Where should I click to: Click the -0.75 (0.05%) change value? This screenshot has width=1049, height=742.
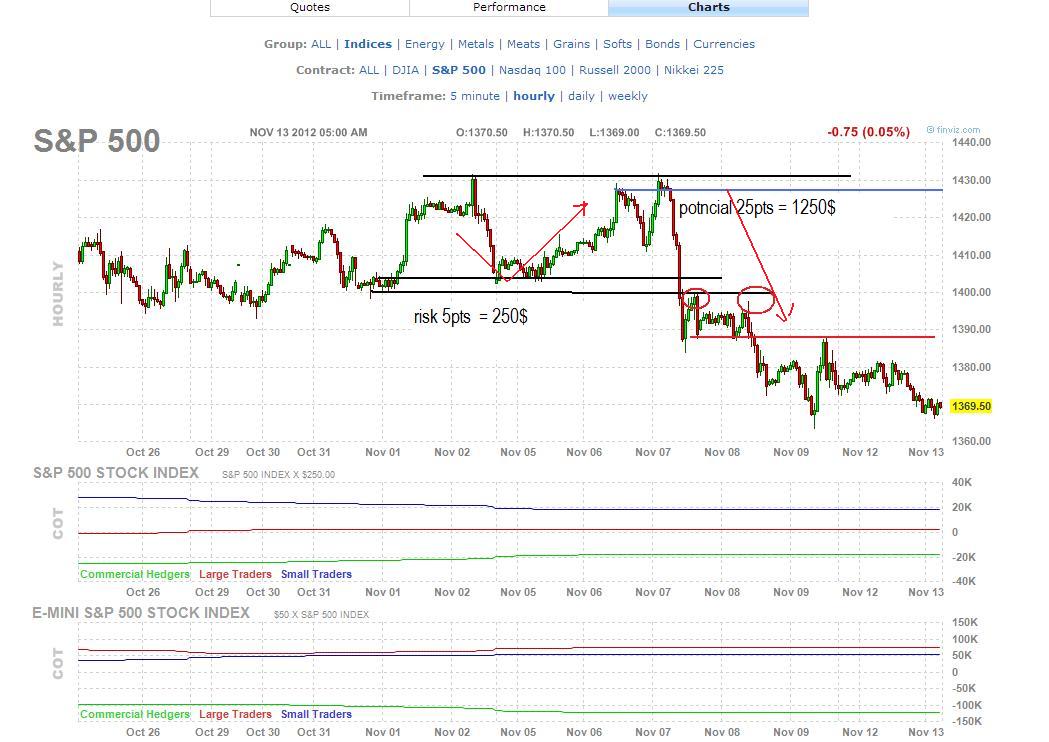click(x=868, y=132)
